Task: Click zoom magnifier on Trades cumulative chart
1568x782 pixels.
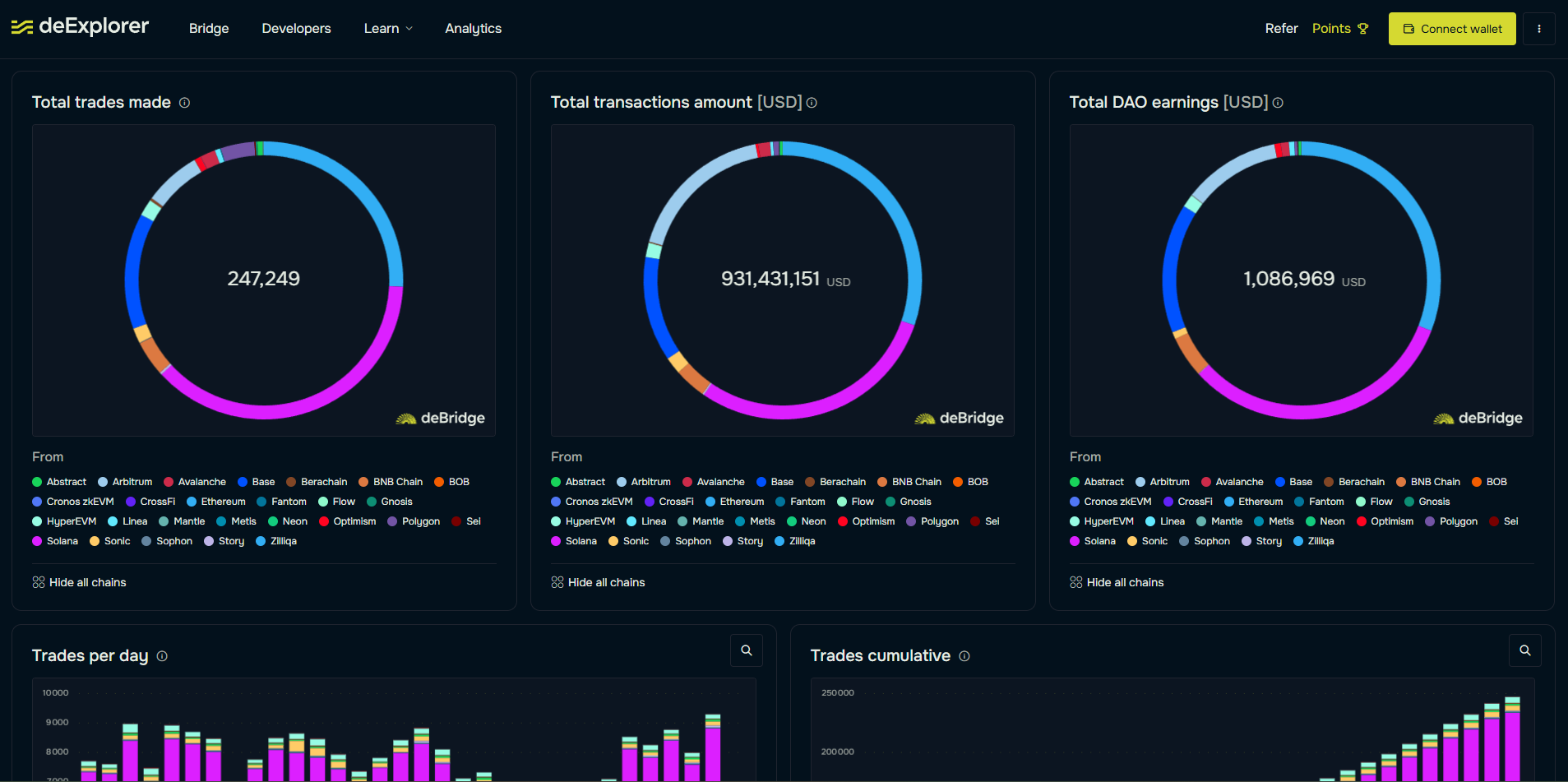Action: (x=1524, y=650)
